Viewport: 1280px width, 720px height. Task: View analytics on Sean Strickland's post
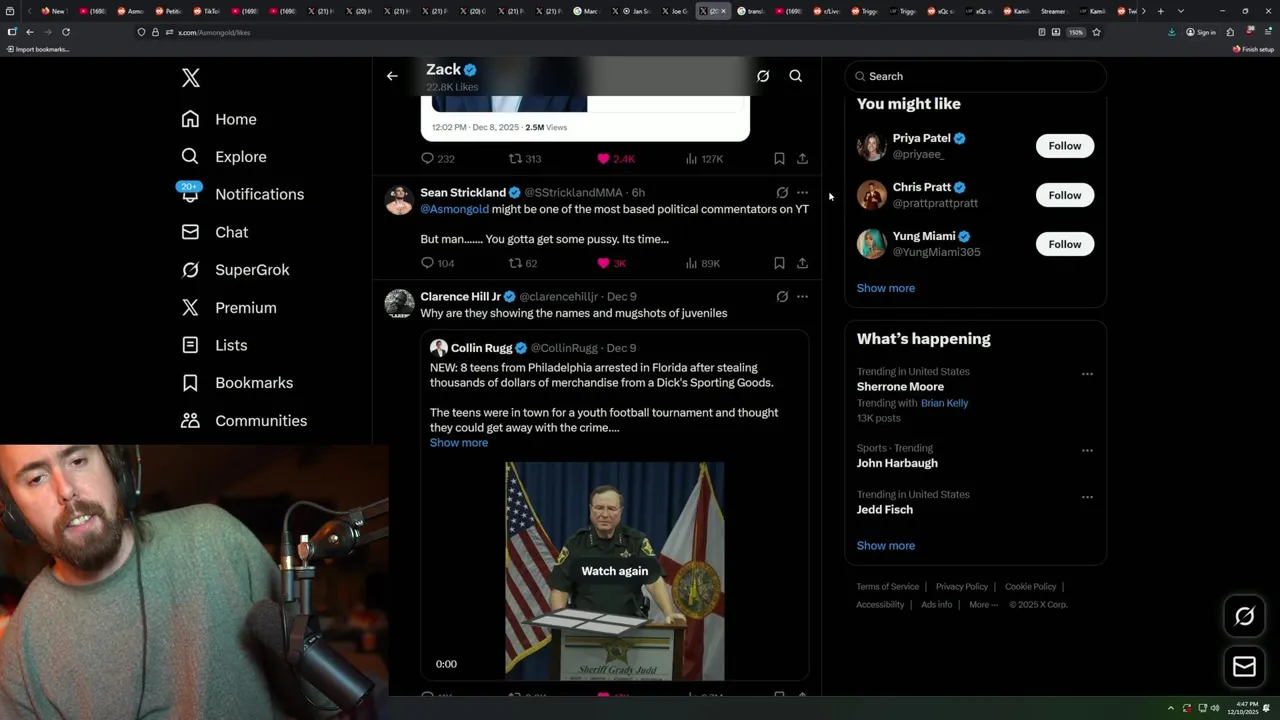[702, 263]
